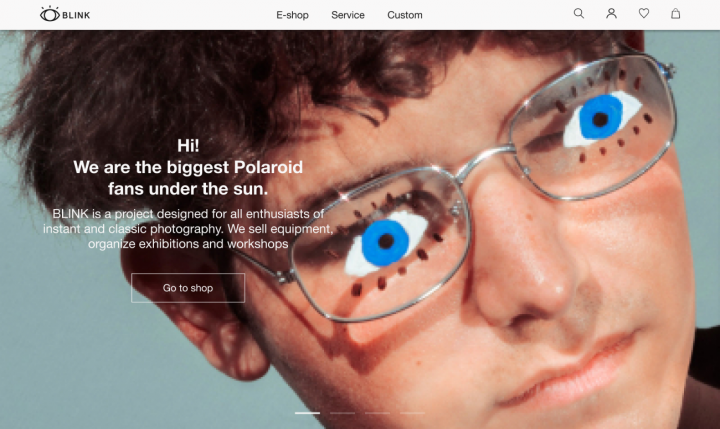Select the active white carousel slide indicator
Viewport: 720px width, 429px height.
coord(307,413)
